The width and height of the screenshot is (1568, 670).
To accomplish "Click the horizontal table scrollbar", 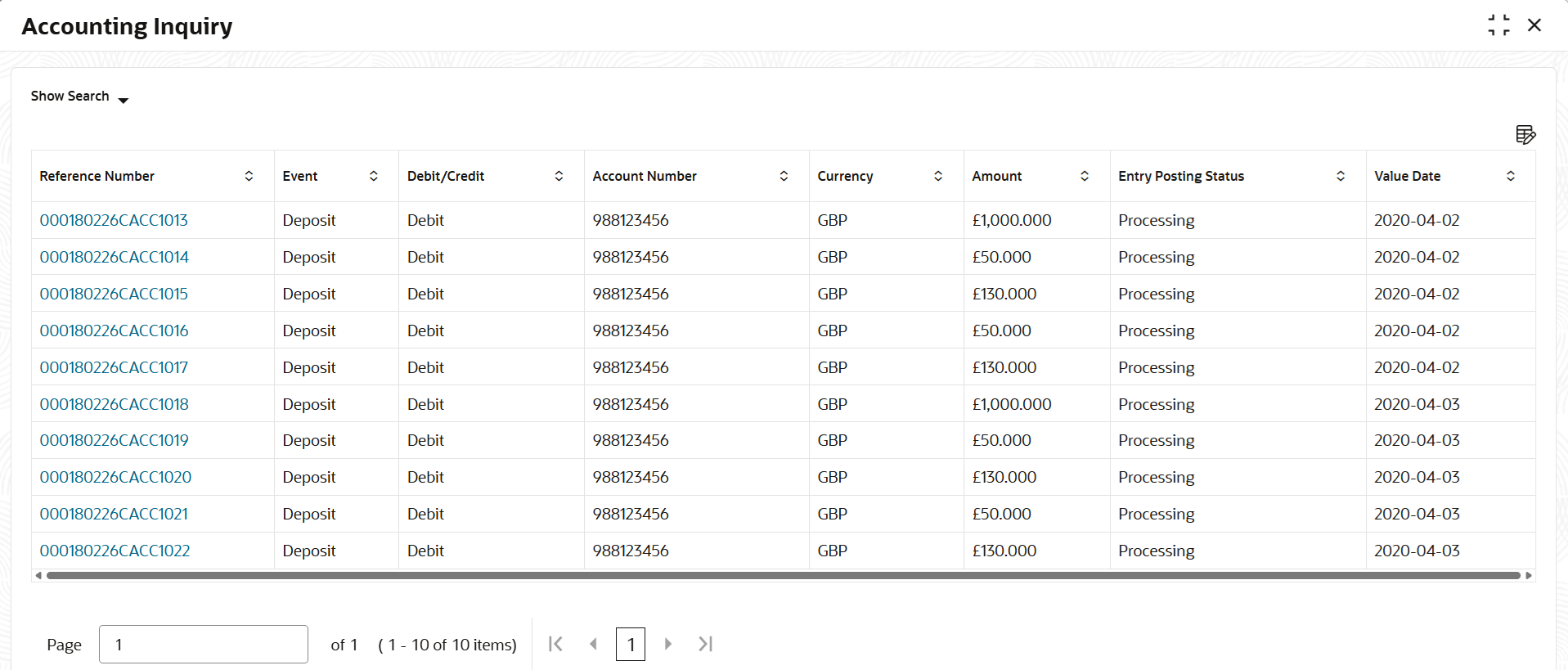I will [x=783, y=576].
